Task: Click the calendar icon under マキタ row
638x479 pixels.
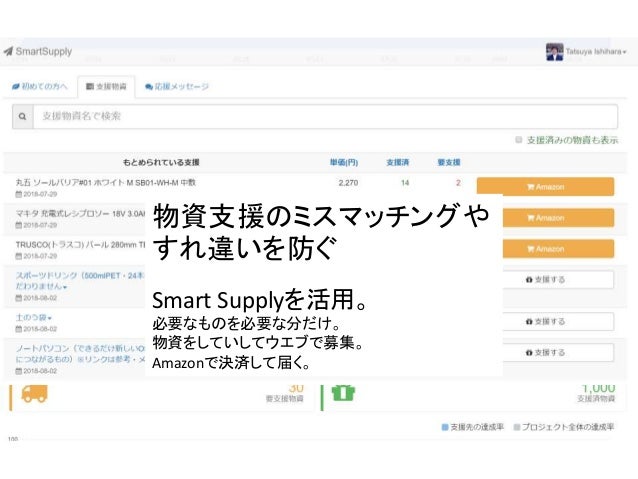Action: point(18,225)
